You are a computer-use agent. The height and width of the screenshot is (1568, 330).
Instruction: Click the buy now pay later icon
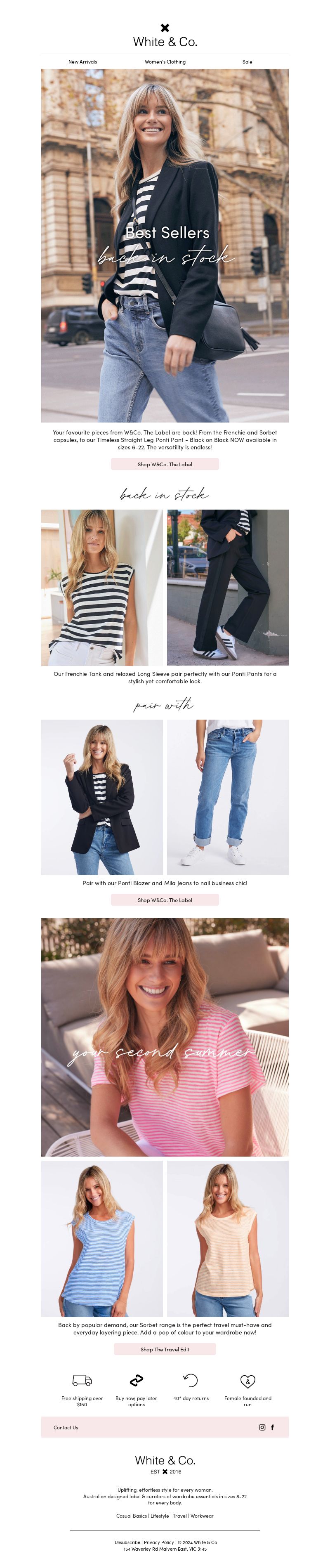(x=137, y=1380)
